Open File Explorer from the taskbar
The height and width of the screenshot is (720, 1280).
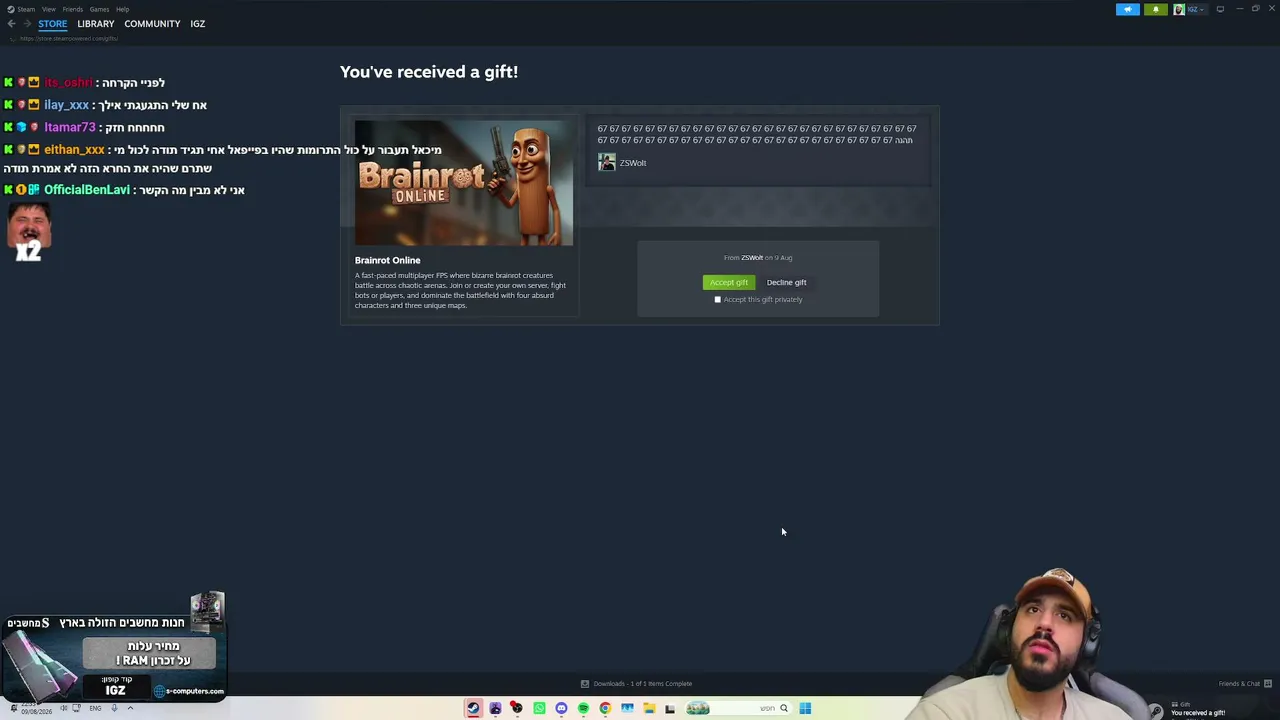649,708
